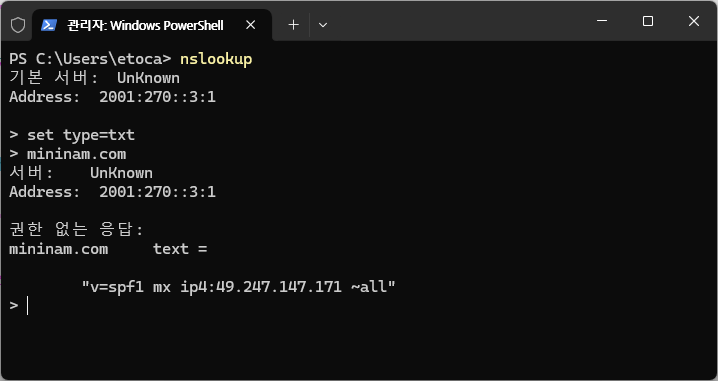
Task: Expand the new tab profile dropdown chevron
Action: click(323, 25)
